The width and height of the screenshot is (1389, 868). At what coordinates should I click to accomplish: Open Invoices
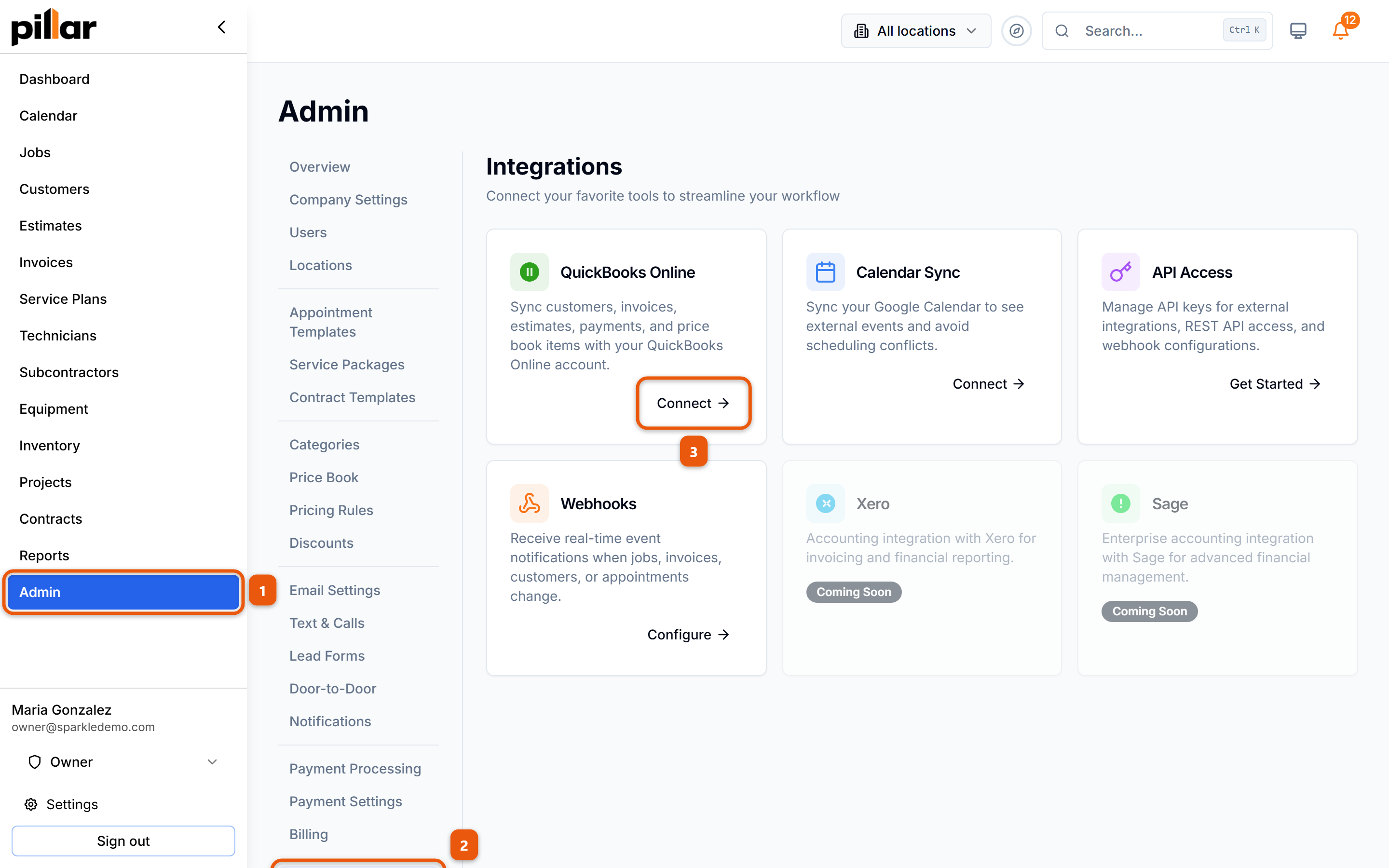(x=123, y=262)
